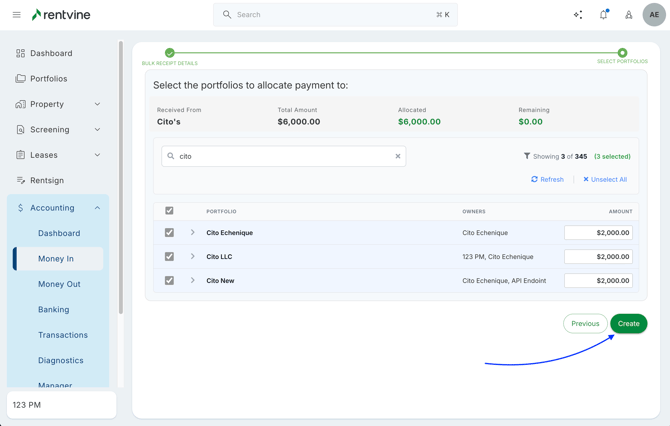Viewport: 670px width, 426px height.
Task: Open the hamburger menu icon
Action: (16, 15)
